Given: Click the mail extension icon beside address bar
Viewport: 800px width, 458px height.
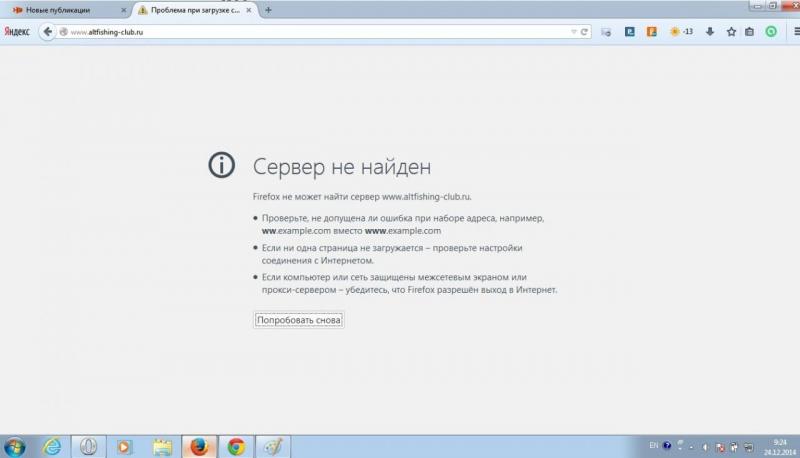Looking at the screenshot, I should point(606,32).
